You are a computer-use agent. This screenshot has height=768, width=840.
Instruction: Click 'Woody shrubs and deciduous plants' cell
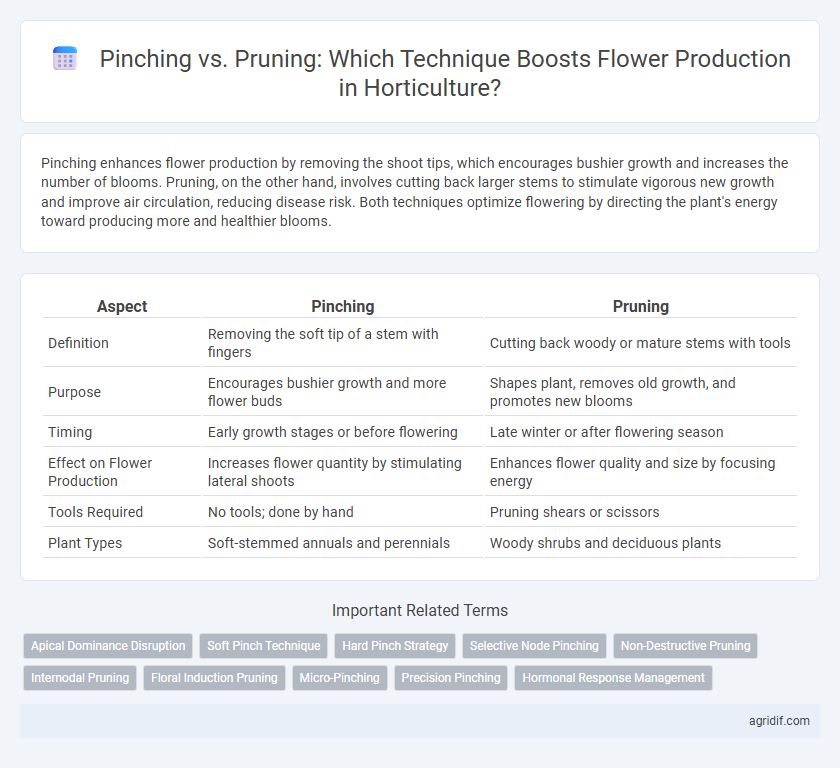[641, 543]
